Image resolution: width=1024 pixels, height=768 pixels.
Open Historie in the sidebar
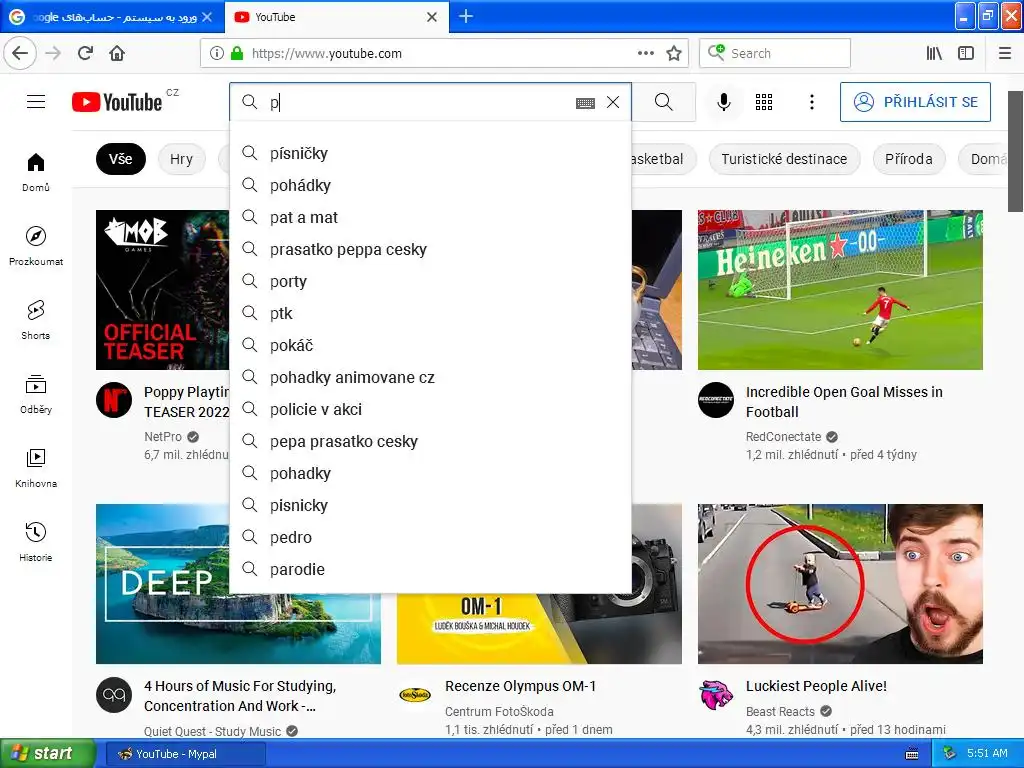pyautogui.click(x=36, y=541)
